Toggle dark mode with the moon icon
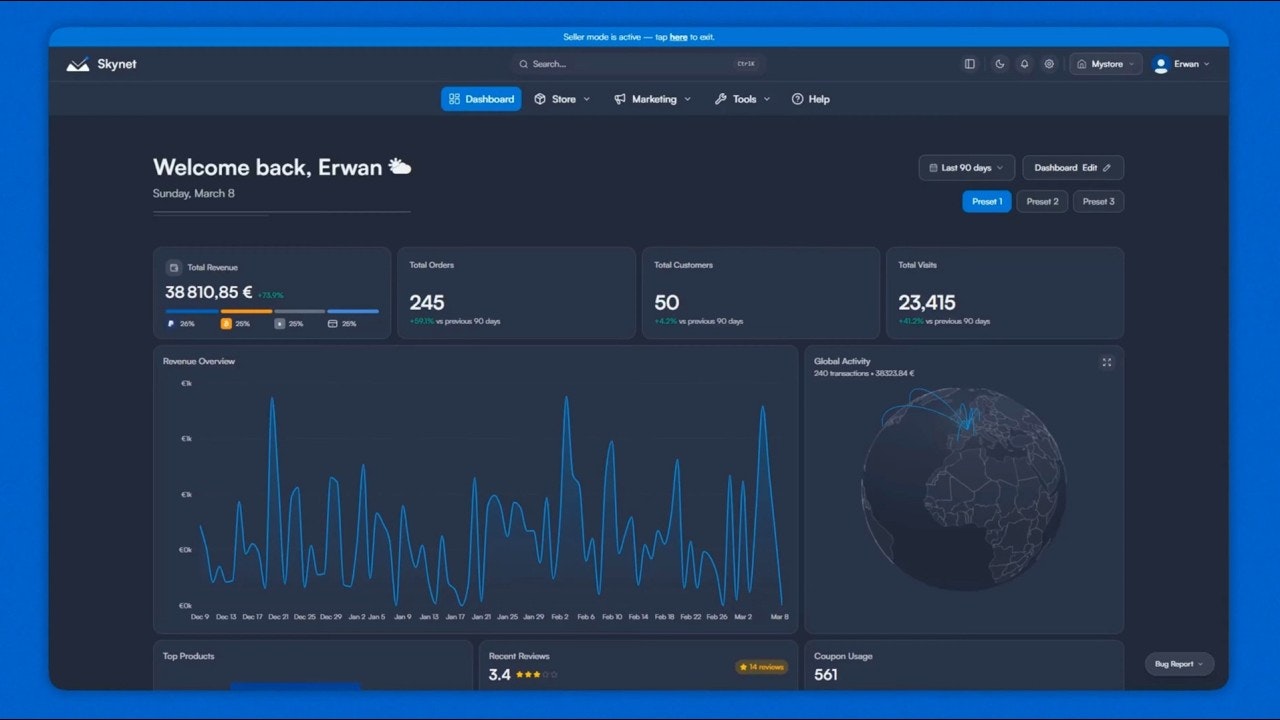Screen dimensions: 1280x720 click(999, 64)
